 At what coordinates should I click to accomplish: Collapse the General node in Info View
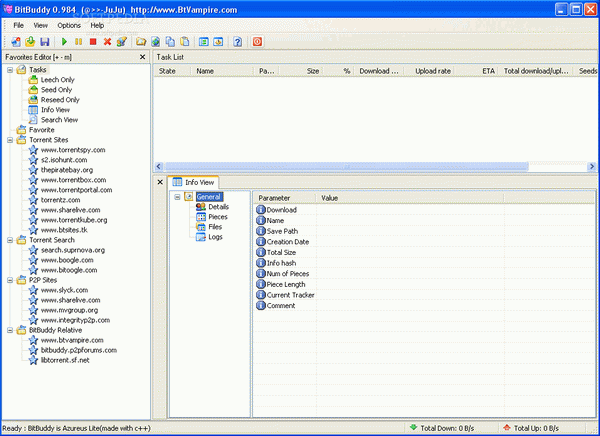[x=177, y=197]
